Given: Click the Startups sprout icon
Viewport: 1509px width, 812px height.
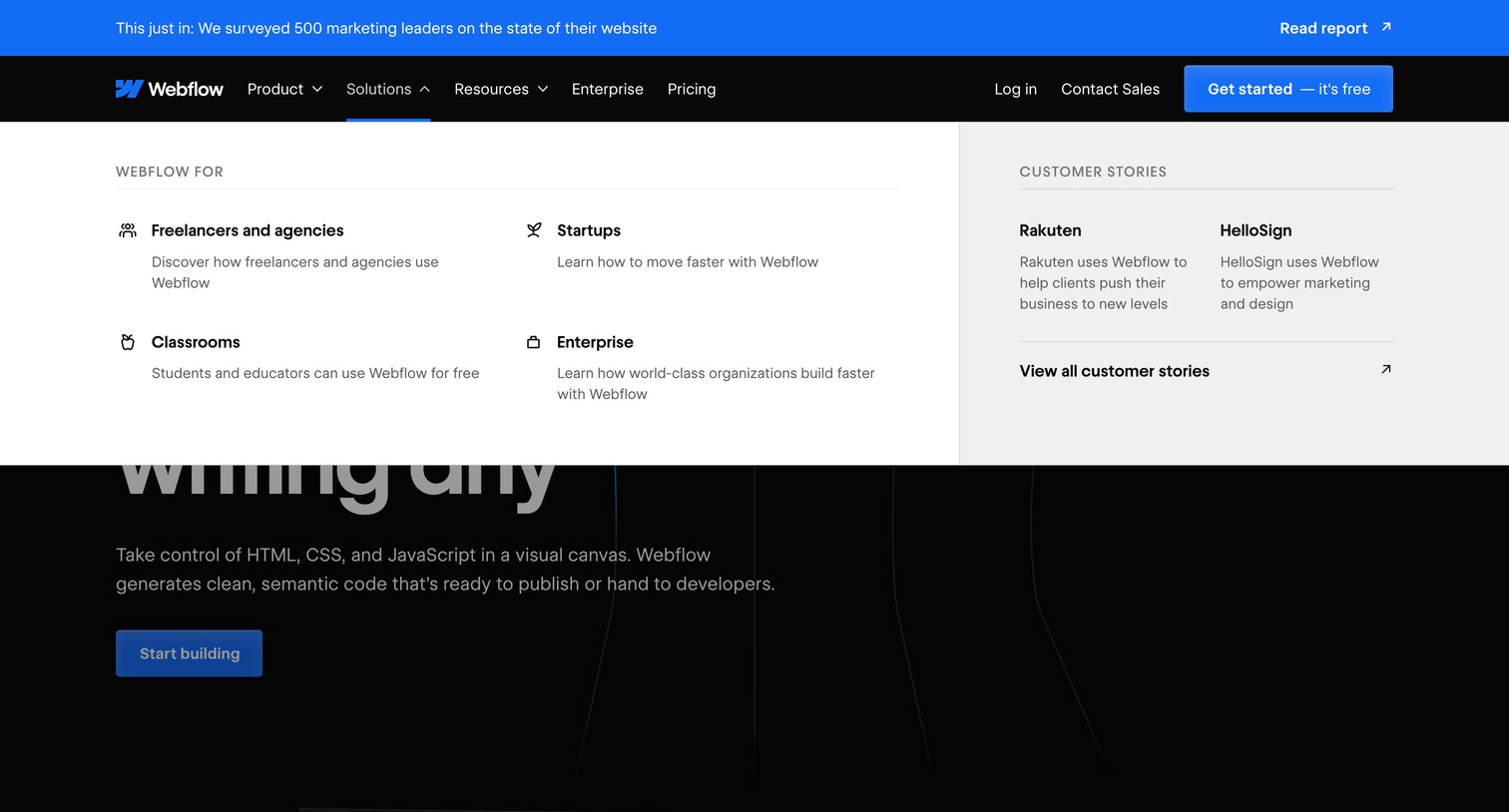Looking at the screenshot, I should 534,230.
